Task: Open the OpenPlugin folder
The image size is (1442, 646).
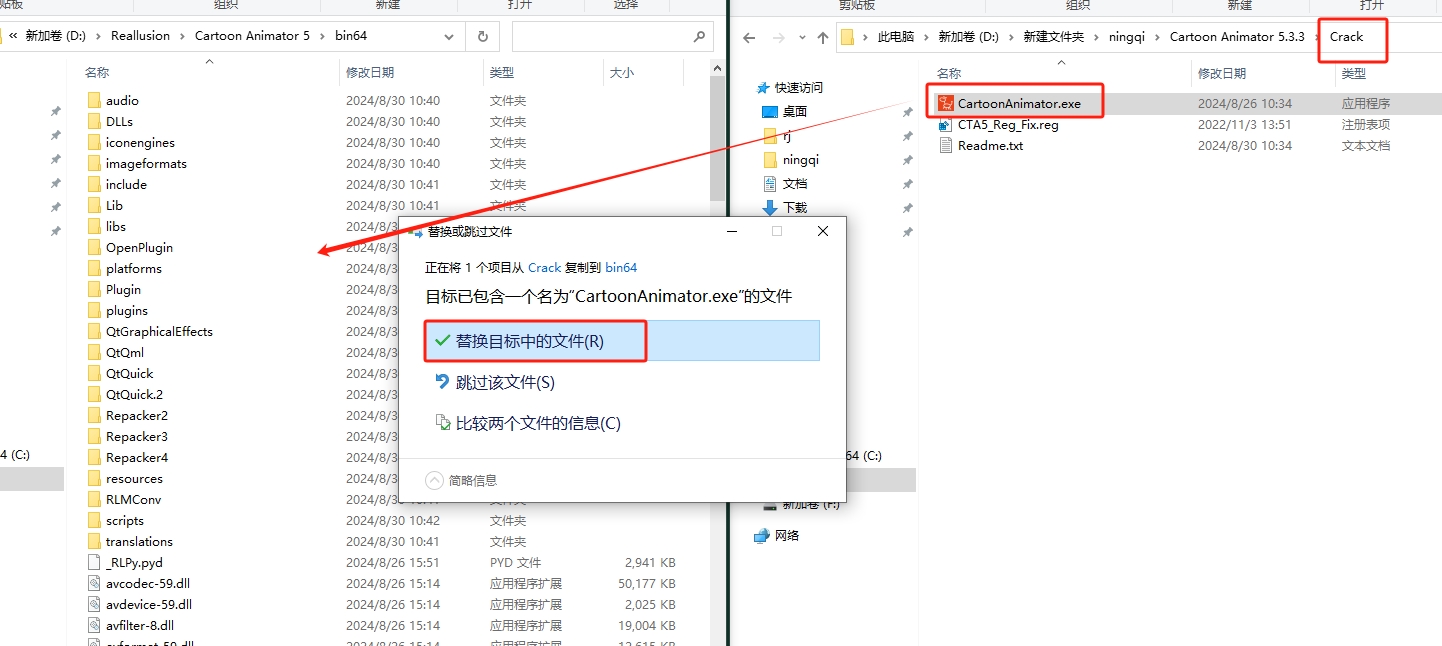Action: coord(139,247)
